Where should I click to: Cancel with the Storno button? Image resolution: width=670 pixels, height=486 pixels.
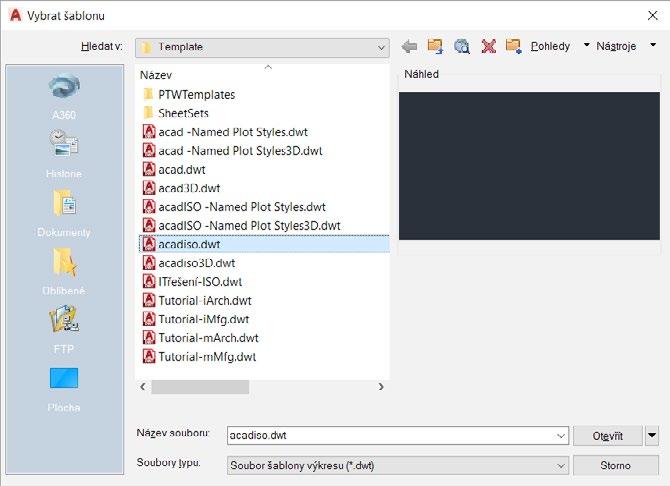tap(615, 465)
